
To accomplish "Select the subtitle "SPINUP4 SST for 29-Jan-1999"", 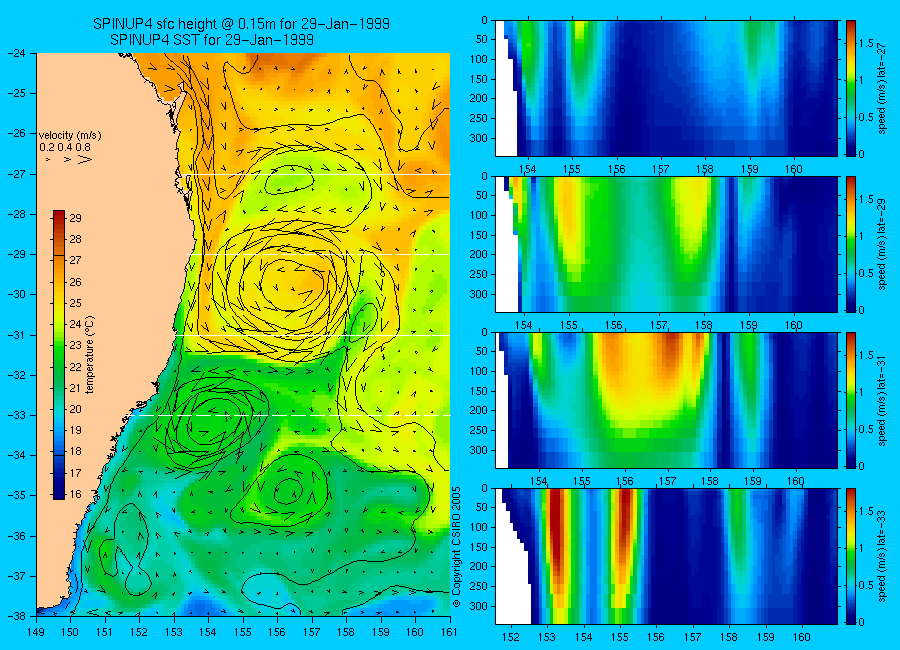I will (212, 40).
